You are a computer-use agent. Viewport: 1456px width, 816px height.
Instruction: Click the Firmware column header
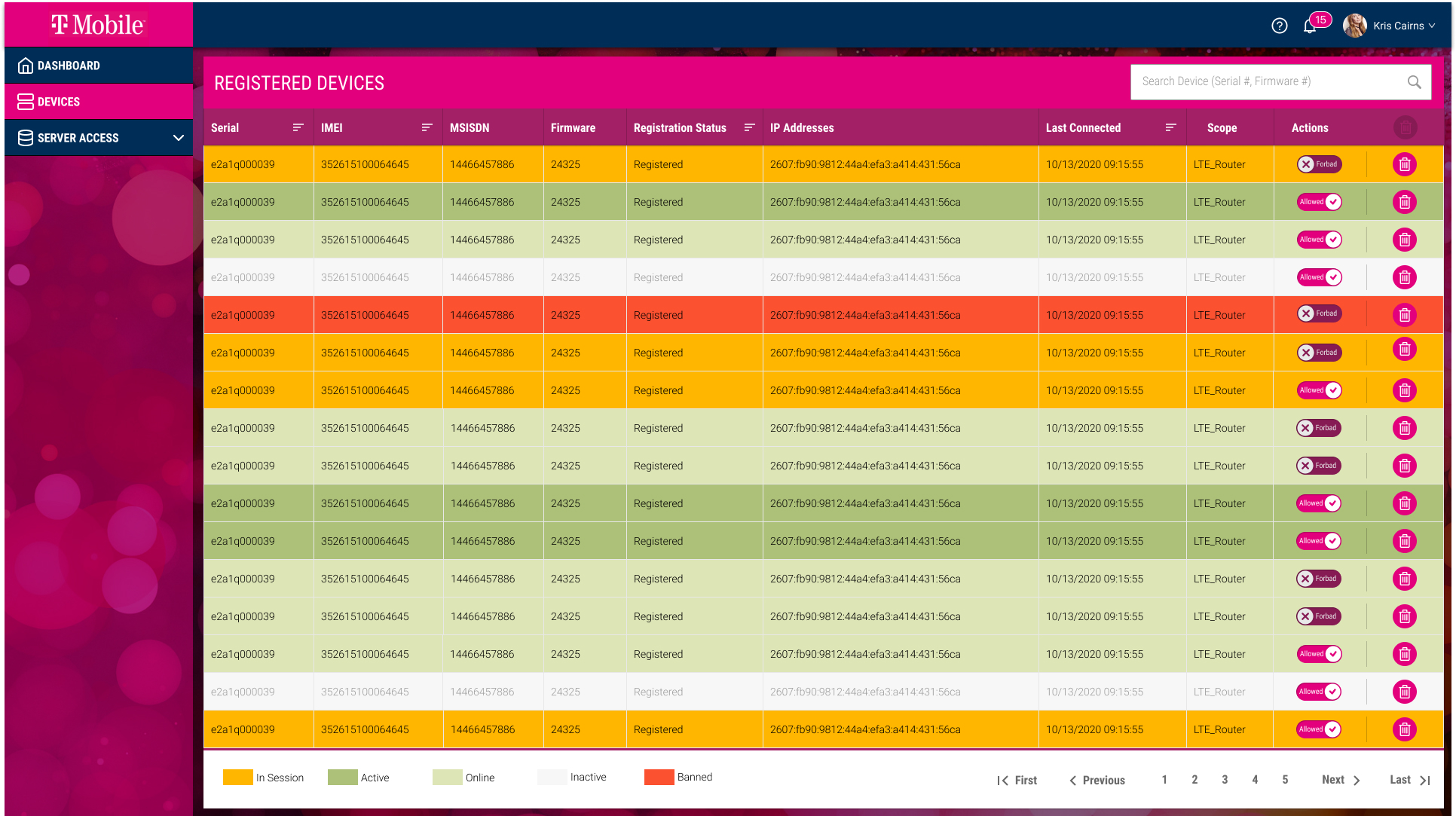(573, 128)
